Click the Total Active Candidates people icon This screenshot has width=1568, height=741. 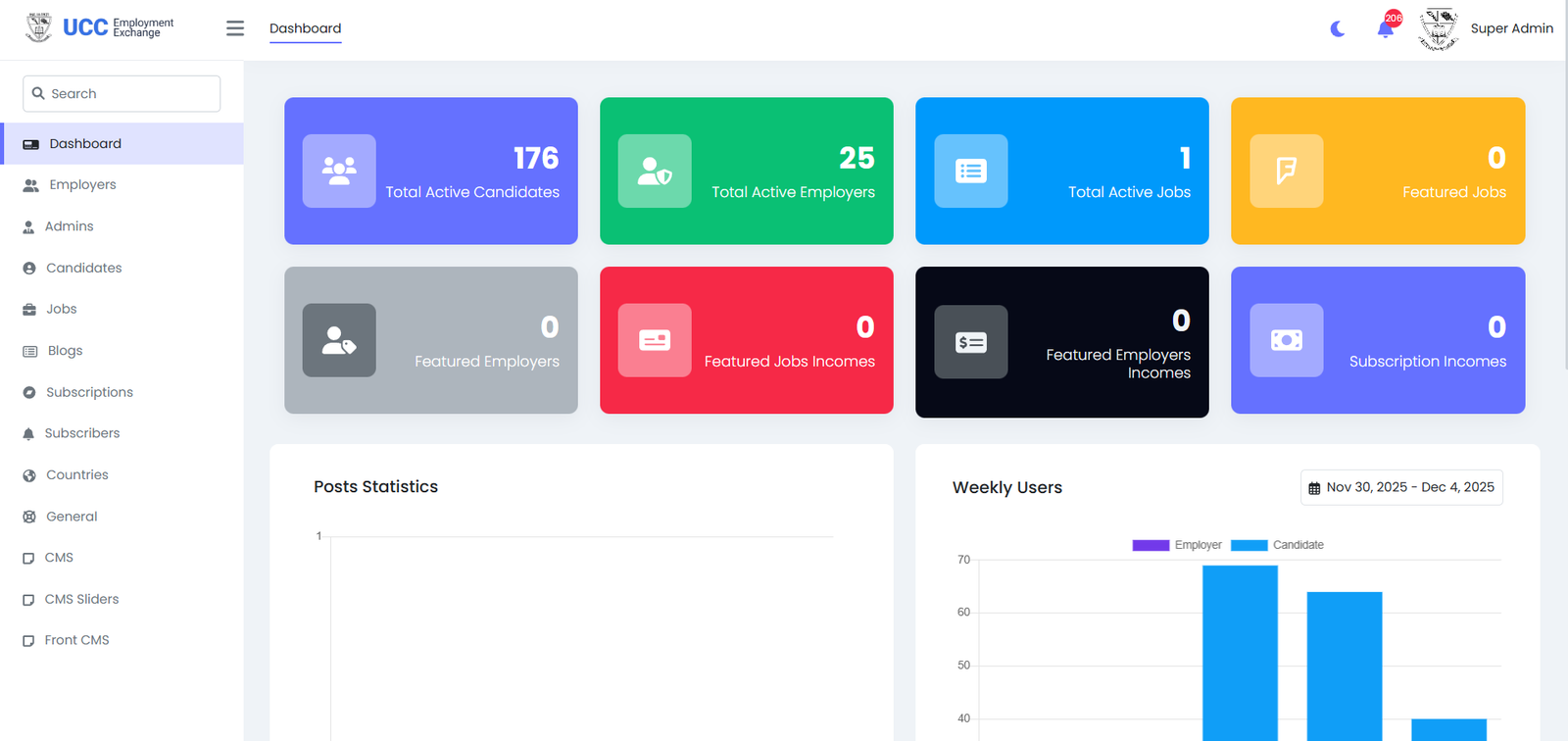point(339,171)
